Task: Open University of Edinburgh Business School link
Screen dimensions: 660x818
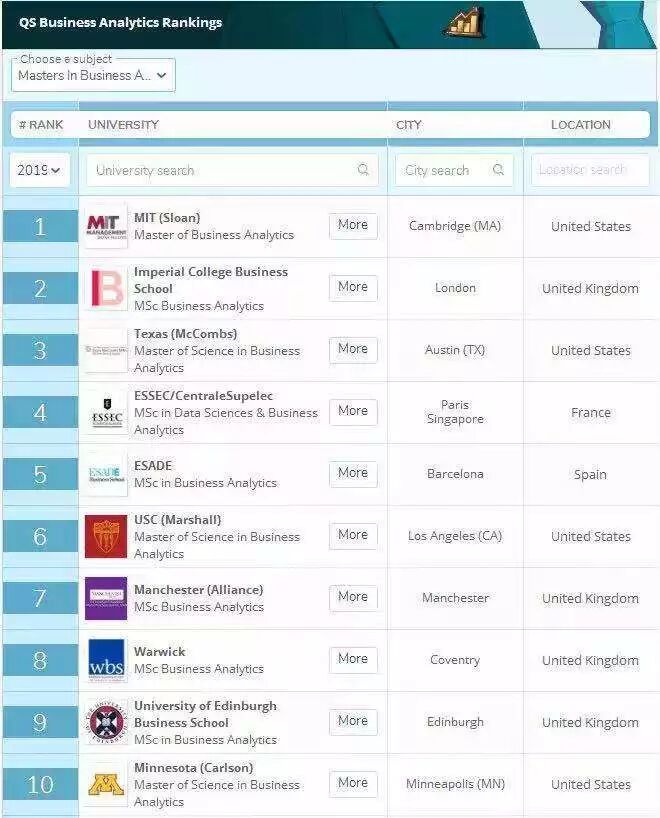Action: tap(206, 714)
